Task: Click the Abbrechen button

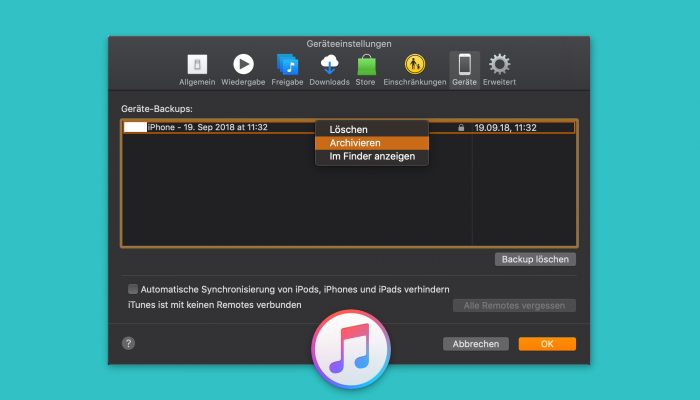Action: pos(476,344)
